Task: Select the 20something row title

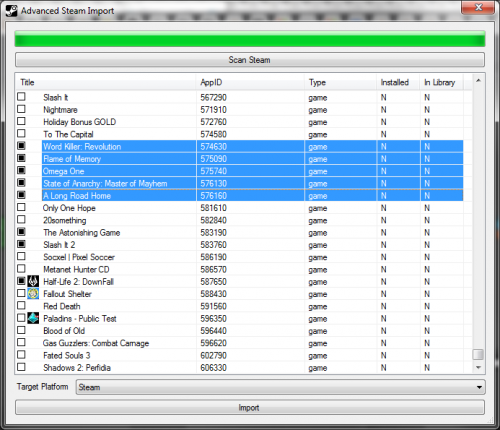Action: [65, 220]
